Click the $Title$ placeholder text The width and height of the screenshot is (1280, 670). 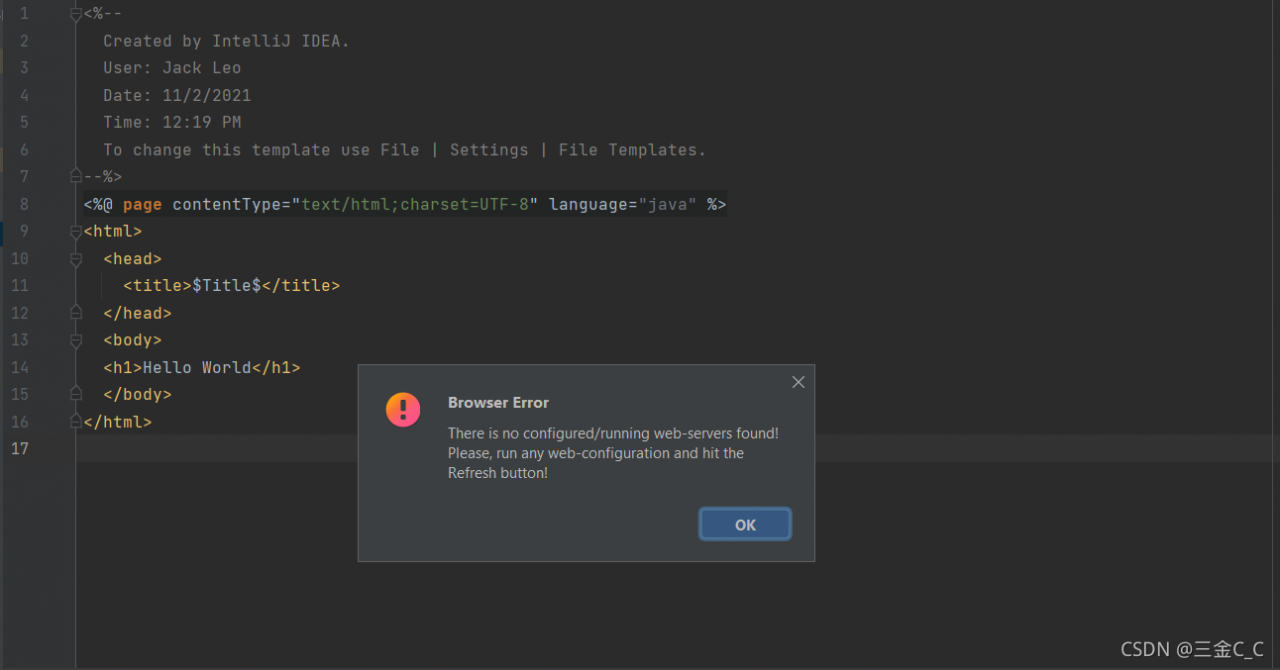[x=226, y=285]
